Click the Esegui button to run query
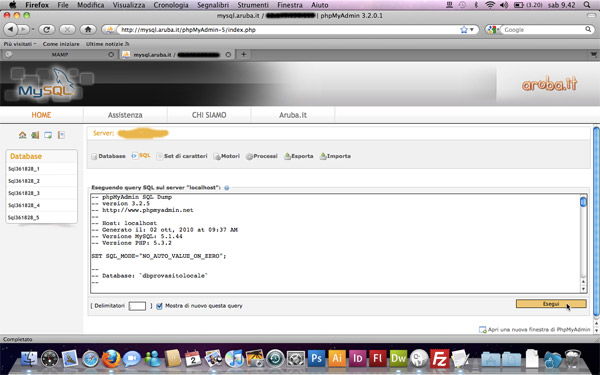The image size is (600, 375). tap(551, 304)
